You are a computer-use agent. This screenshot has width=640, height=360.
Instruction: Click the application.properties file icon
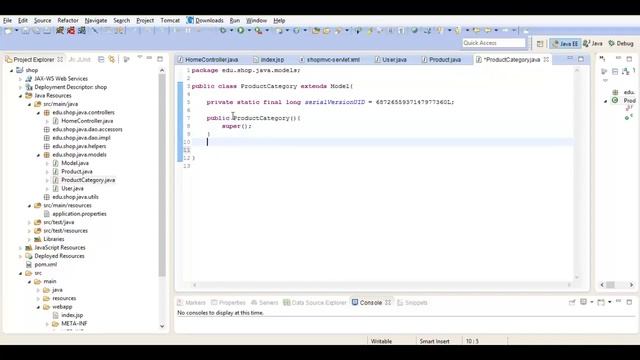coord(47,214)
